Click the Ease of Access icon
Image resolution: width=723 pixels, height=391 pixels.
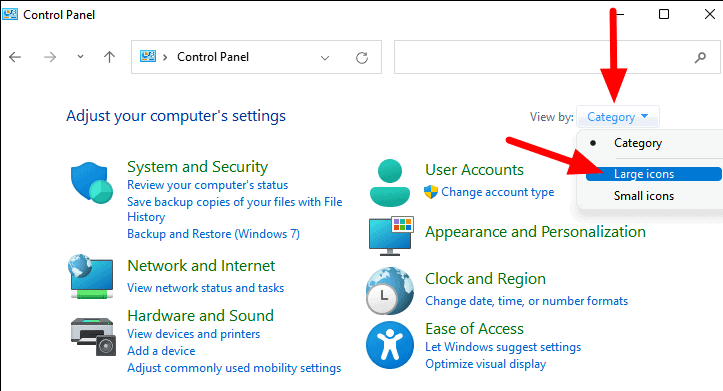coord(390,345)
